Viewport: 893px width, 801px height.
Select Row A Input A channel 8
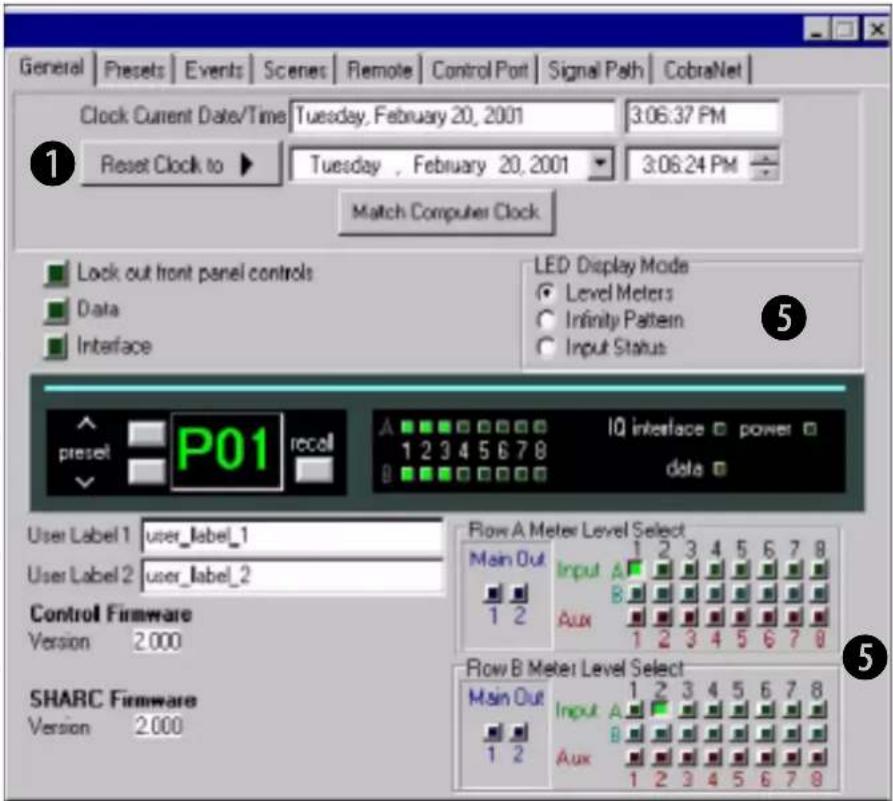(819, 569)
